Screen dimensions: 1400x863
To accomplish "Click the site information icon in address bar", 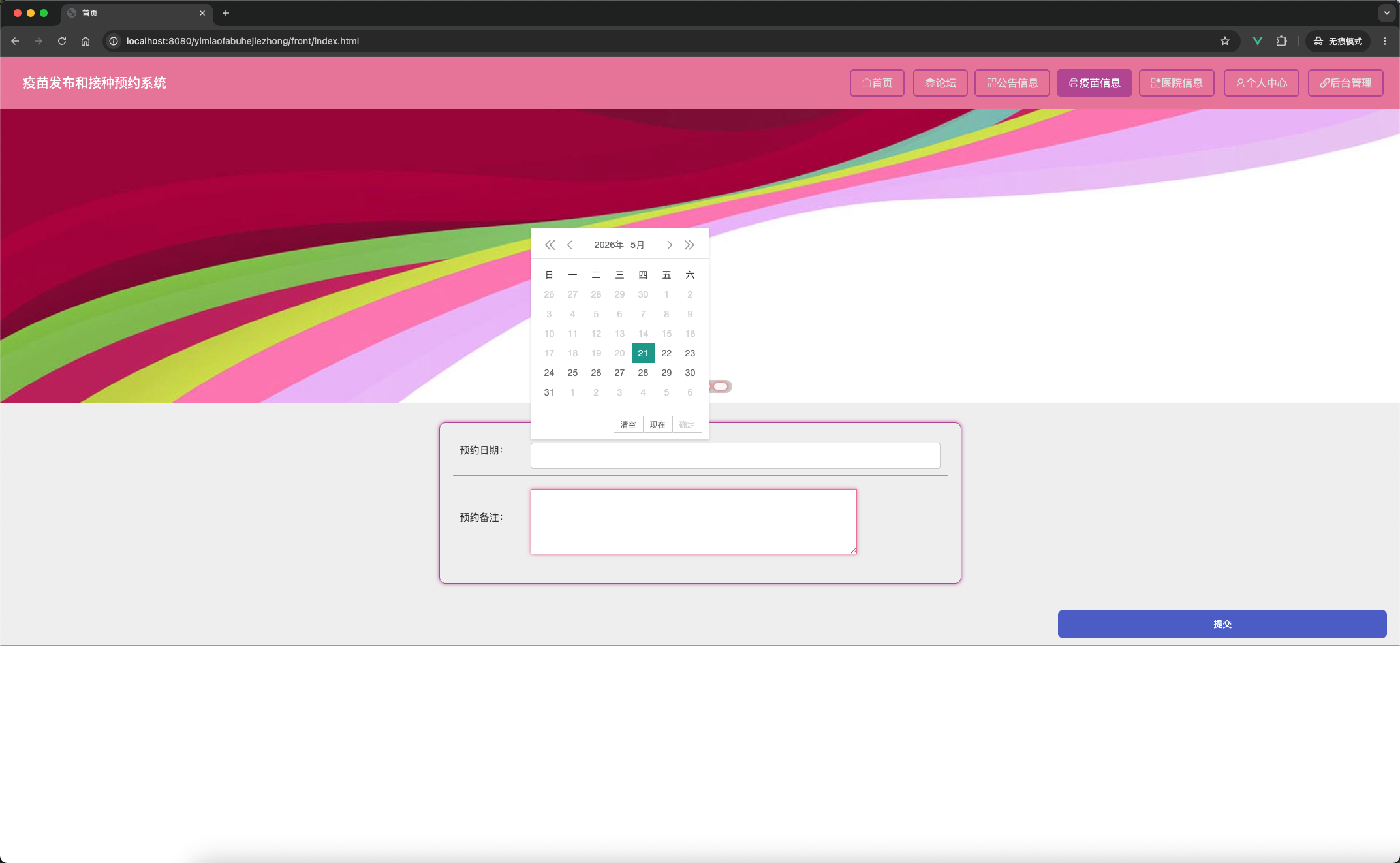I will (114, 41).
